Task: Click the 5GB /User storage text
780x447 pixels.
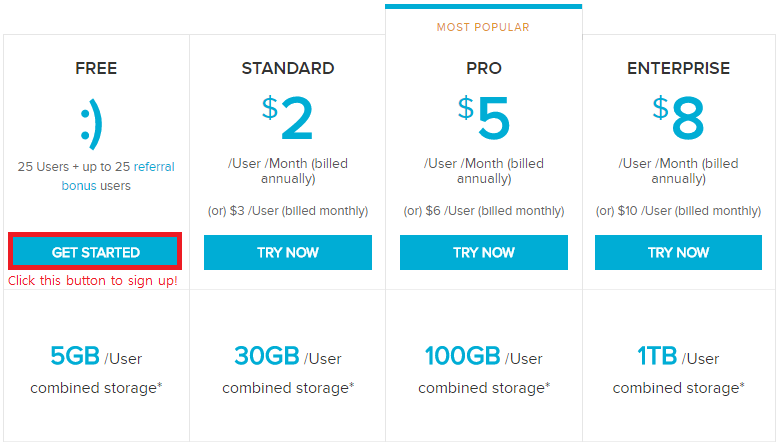Action: pyautogui.click(x=96, y=357)
